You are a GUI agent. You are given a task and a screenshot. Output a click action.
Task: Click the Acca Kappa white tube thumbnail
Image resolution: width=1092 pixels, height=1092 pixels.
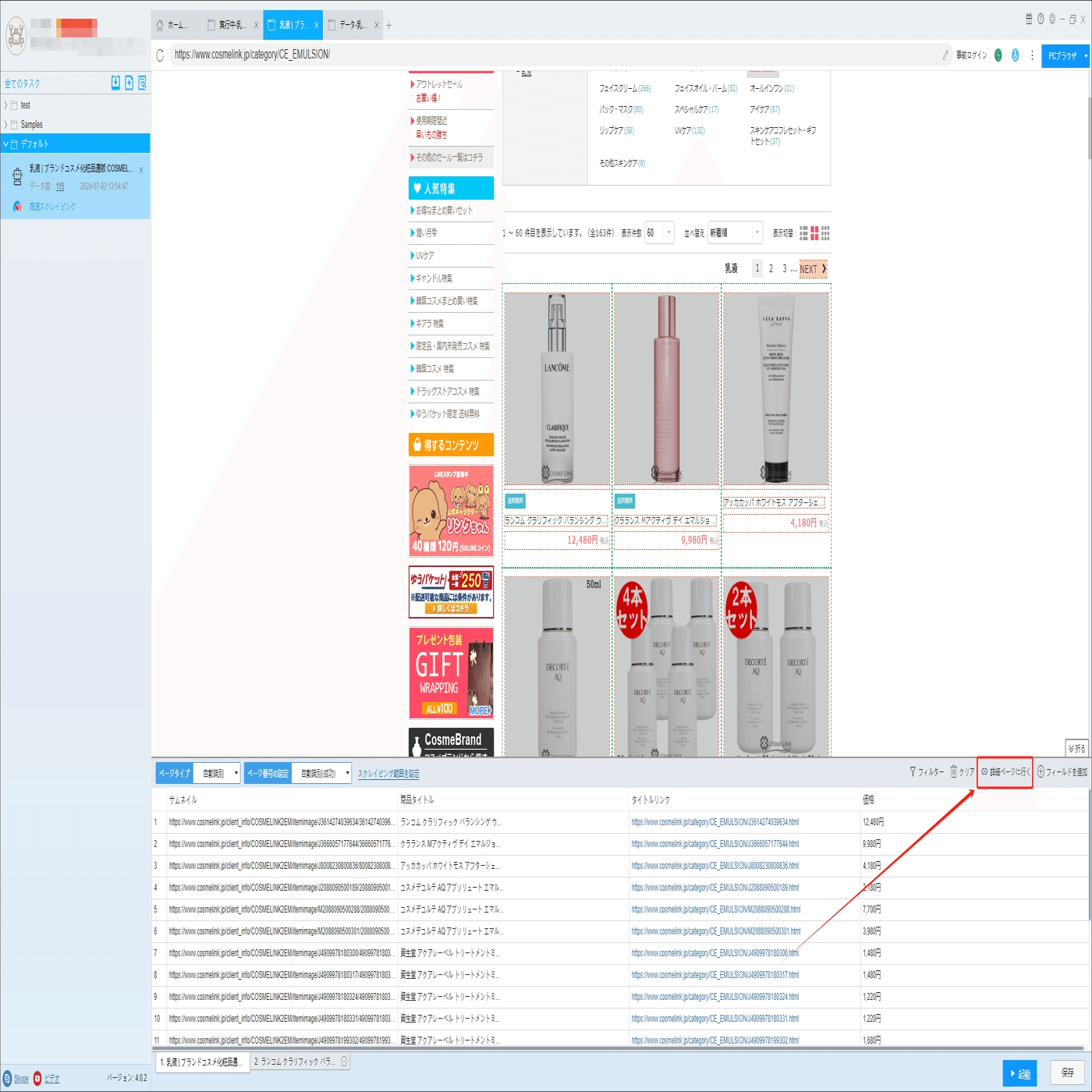(775, 388)
